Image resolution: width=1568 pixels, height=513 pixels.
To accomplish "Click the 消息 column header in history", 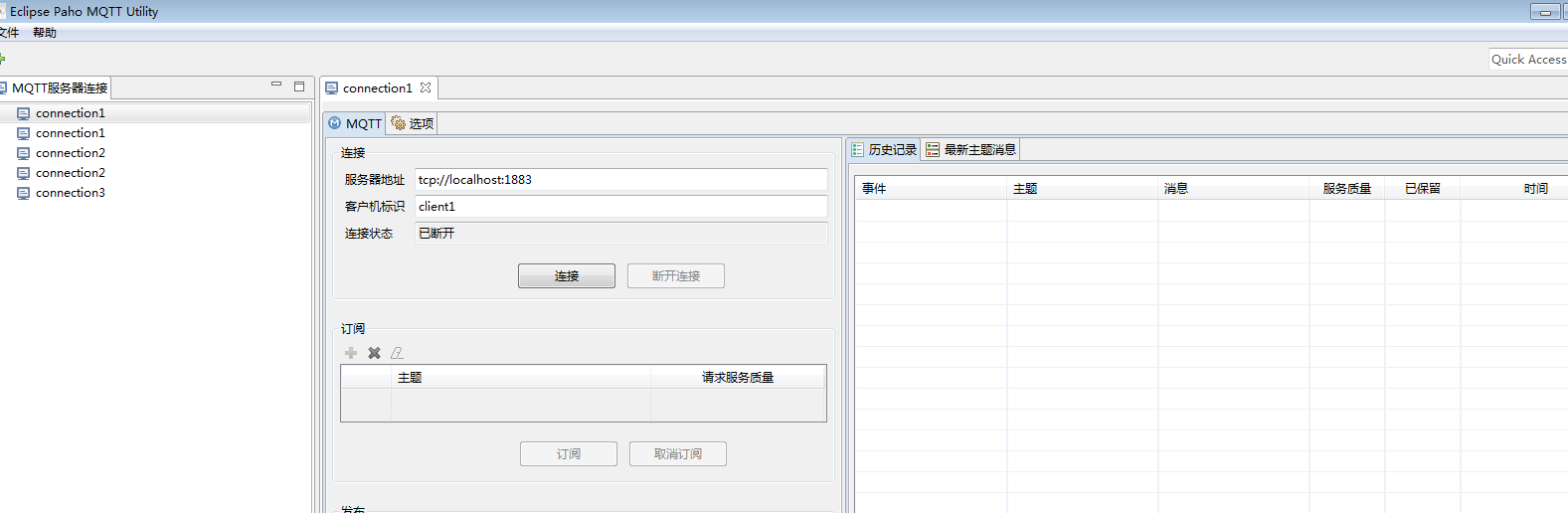I will click(x=1233, y=188).
